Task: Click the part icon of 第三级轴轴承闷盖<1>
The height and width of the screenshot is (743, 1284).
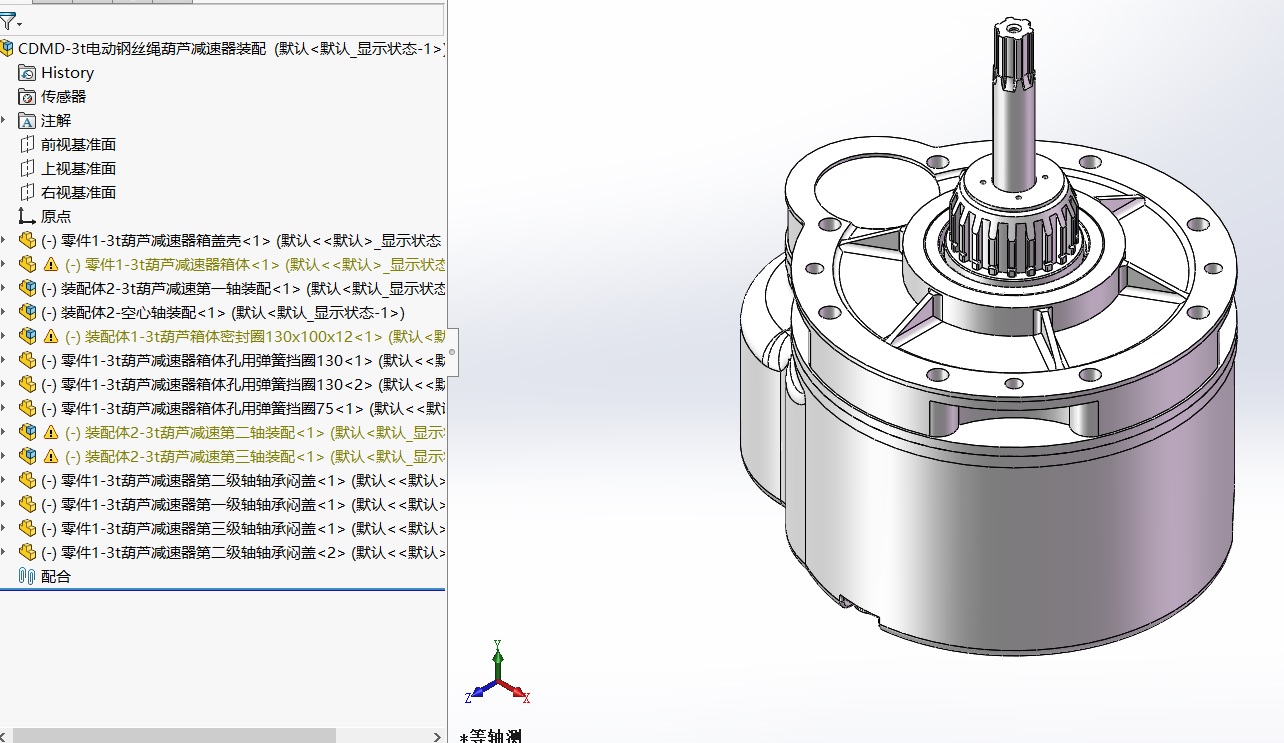Action: coord(27,528)
